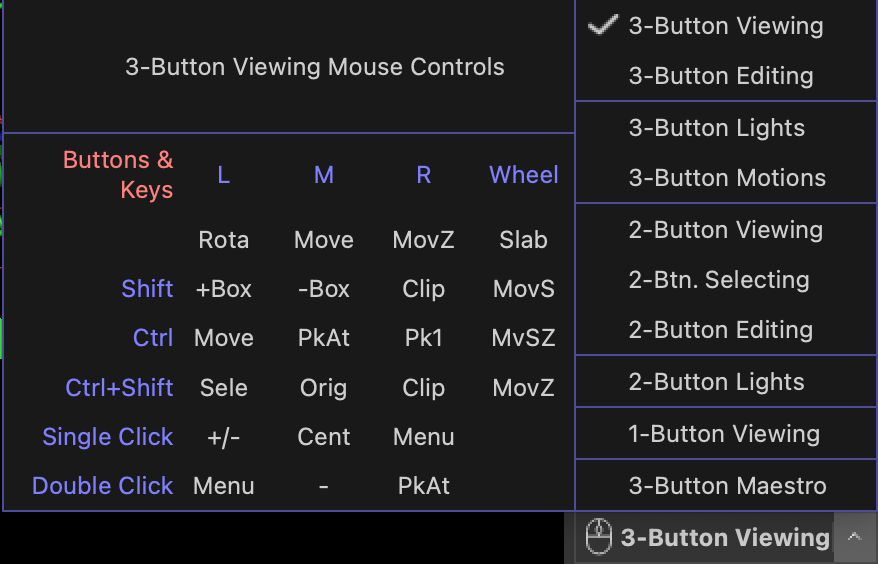The image size is (878, 564).
Task: Choose 1-Button Viewing mode
Action: (724, 434)
